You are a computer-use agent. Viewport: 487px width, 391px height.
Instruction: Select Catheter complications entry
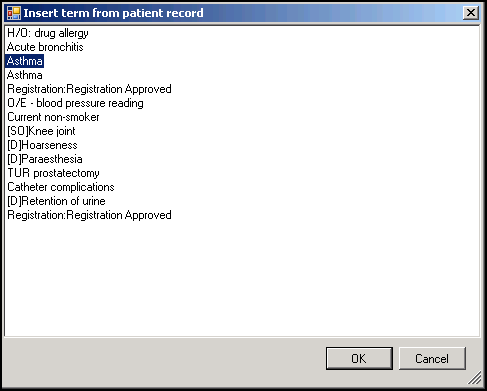61,187
